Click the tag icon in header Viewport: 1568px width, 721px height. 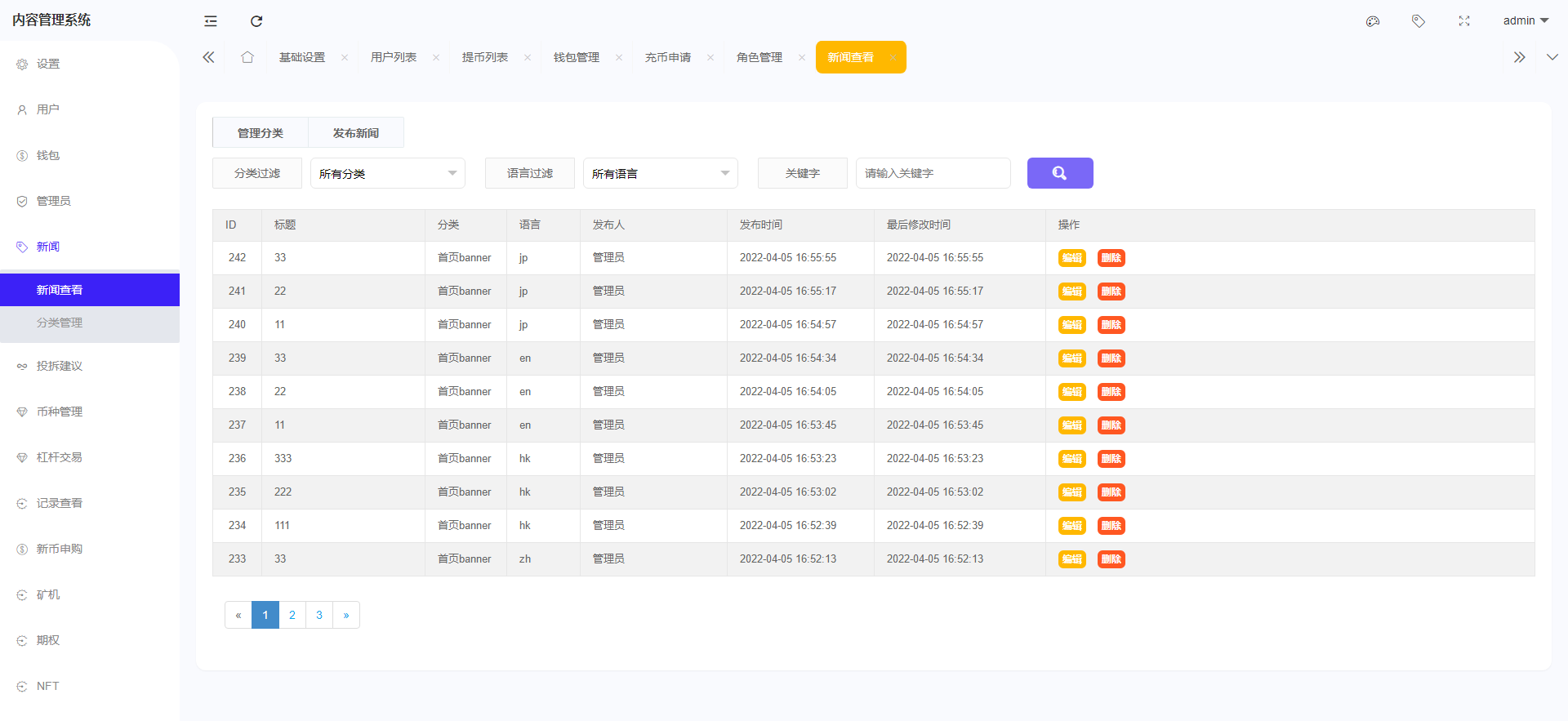click(x=1419, y=21)
